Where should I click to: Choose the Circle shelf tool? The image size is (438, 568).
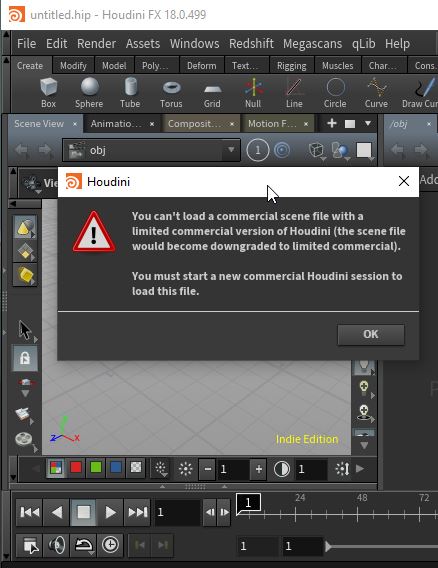point(335,93)
